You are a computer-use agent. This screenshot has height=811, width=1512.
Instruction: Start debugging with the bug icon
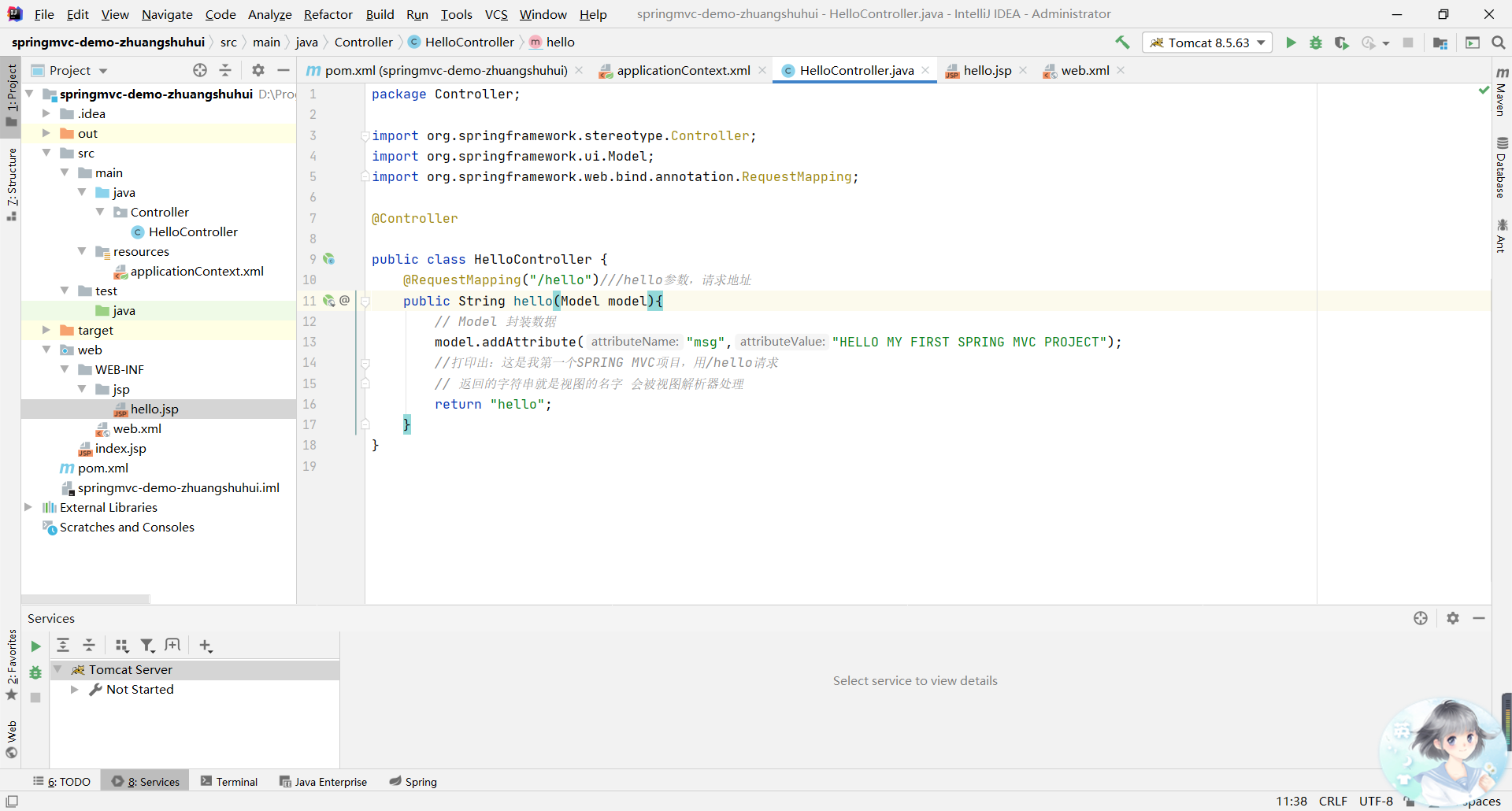coord(1316,43)
